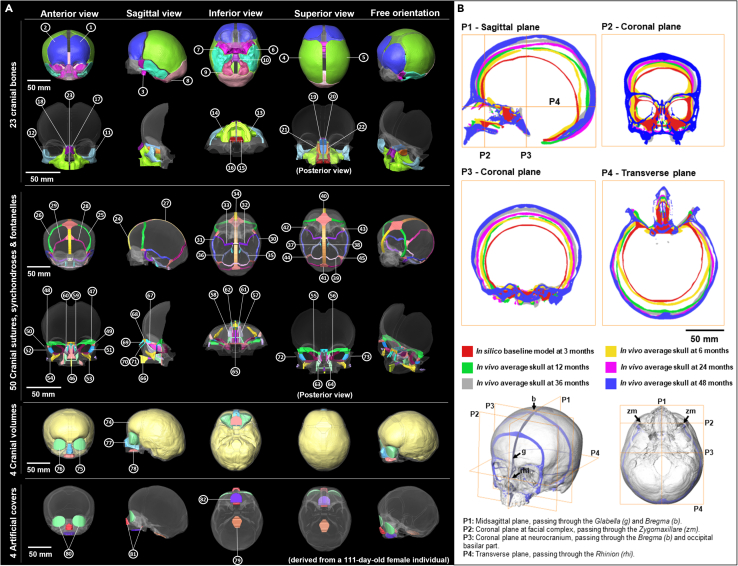Viewport: 738px width, 566px height.
Task: Click circled label 4 in superior view
Action: (x=285, y=58)
